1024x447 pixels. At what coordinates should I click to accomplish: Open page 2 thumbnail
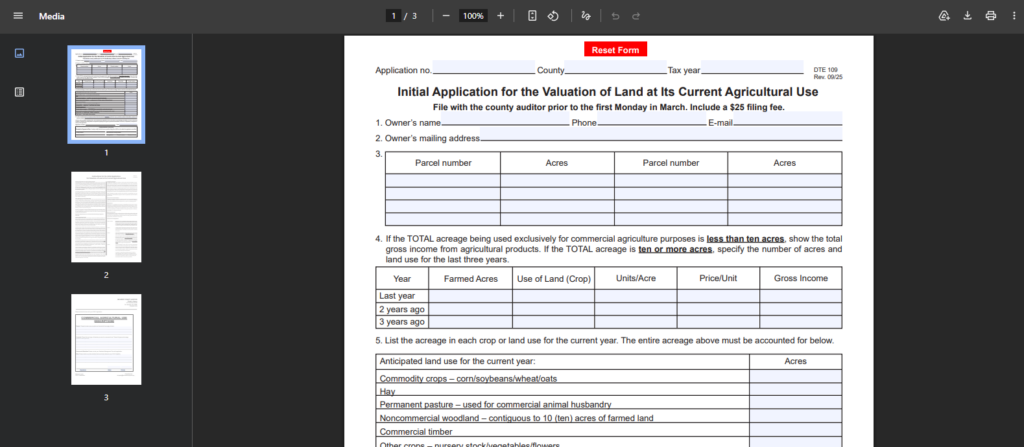pyautogui.click(x=106, y=217)
